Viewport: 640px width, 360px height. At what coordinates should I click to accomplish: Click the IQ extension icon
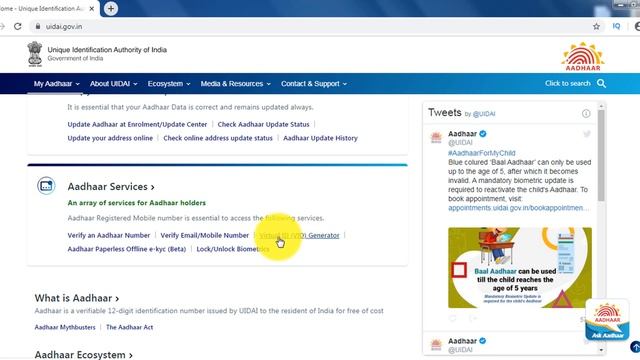(x=616, y=26)
